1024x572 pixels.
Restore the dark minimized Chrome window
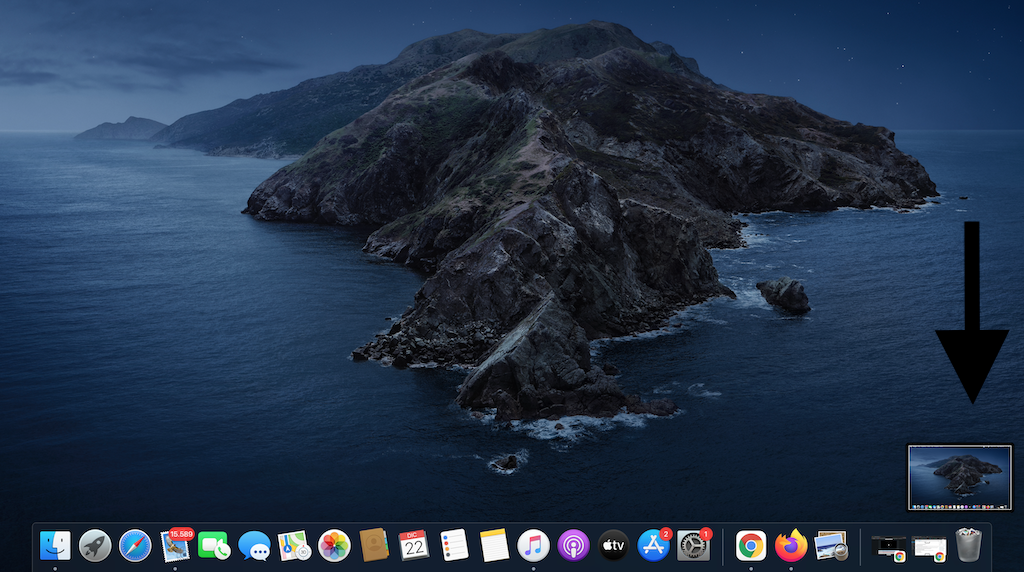click(889, 548)
